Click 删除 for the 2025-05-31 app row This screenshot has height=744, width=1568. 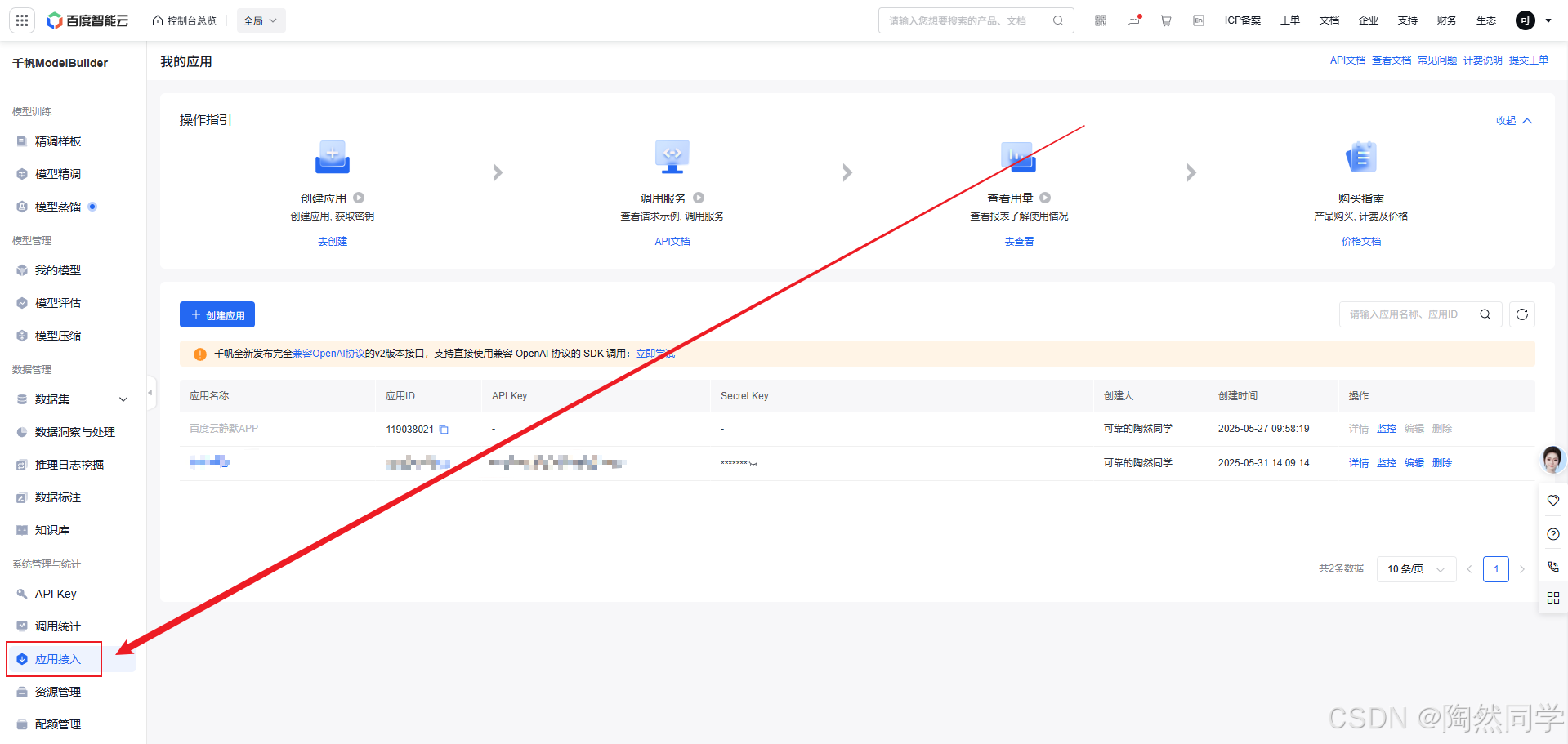pos(1442,463)
